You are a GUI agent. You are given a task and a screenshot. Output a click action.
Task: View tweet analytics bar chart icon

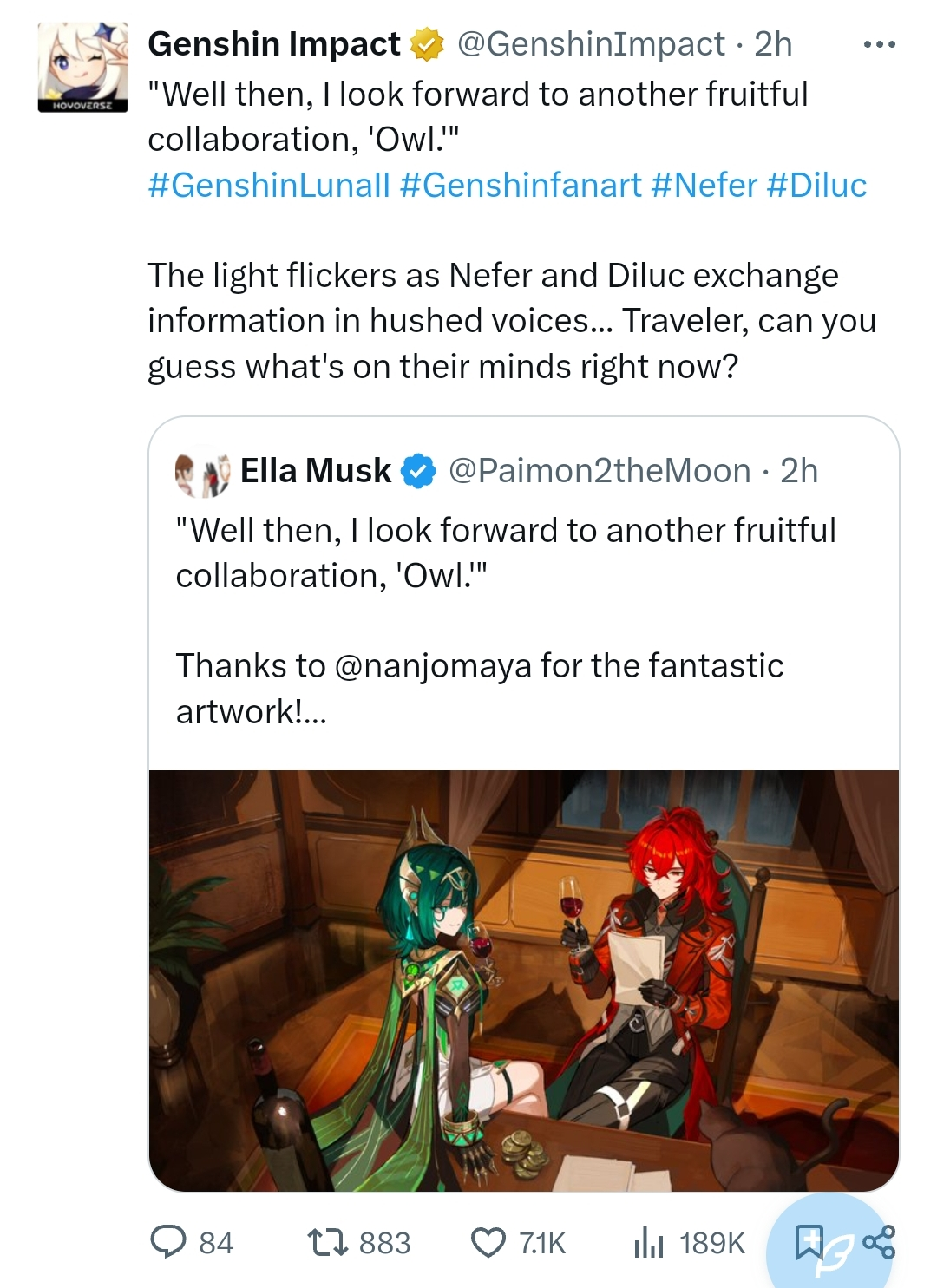[648, 1242]
